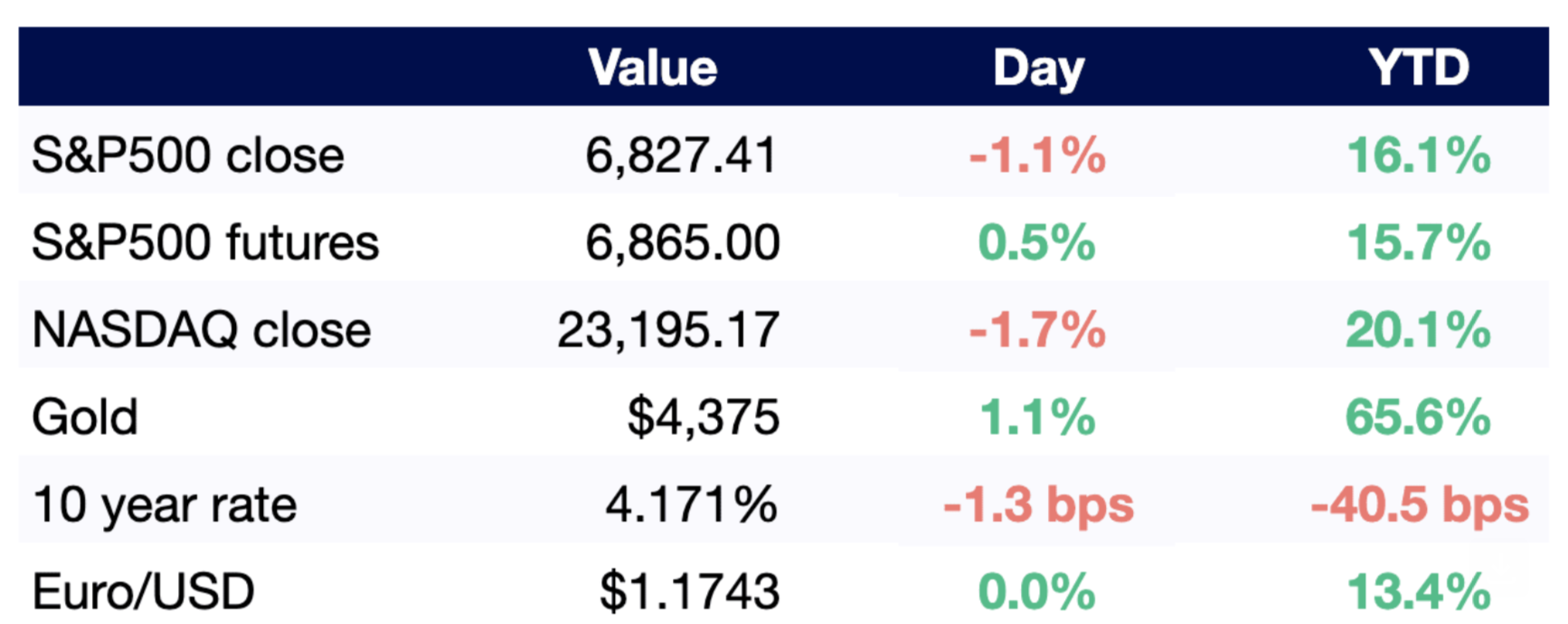This screenshot has width=1568, height=624.
Task: Select the NASDAQ close row label
Action: coord(202,330)
